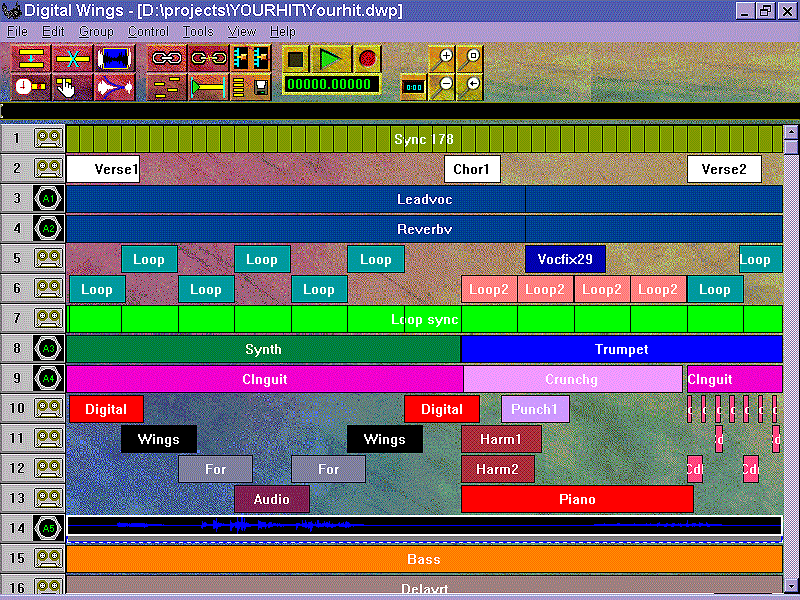Open the Group menu
The height and width of the screenshot is (600, 800).
coord(96,31)
